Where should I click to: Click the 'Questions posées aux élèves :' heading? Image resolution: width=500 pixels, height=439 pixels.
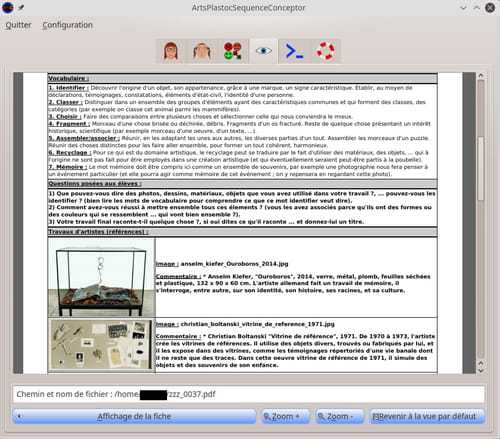95,184
